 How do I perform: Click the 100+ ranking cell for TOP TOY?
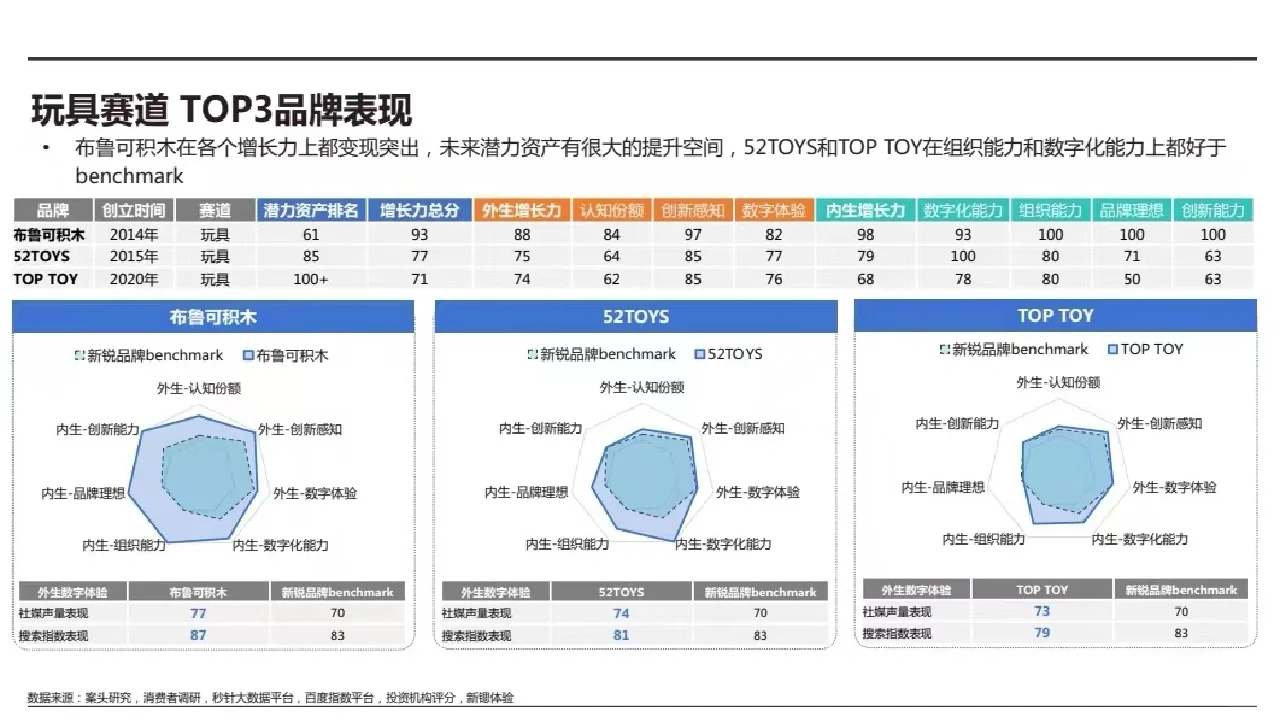(x=311, y=279)
